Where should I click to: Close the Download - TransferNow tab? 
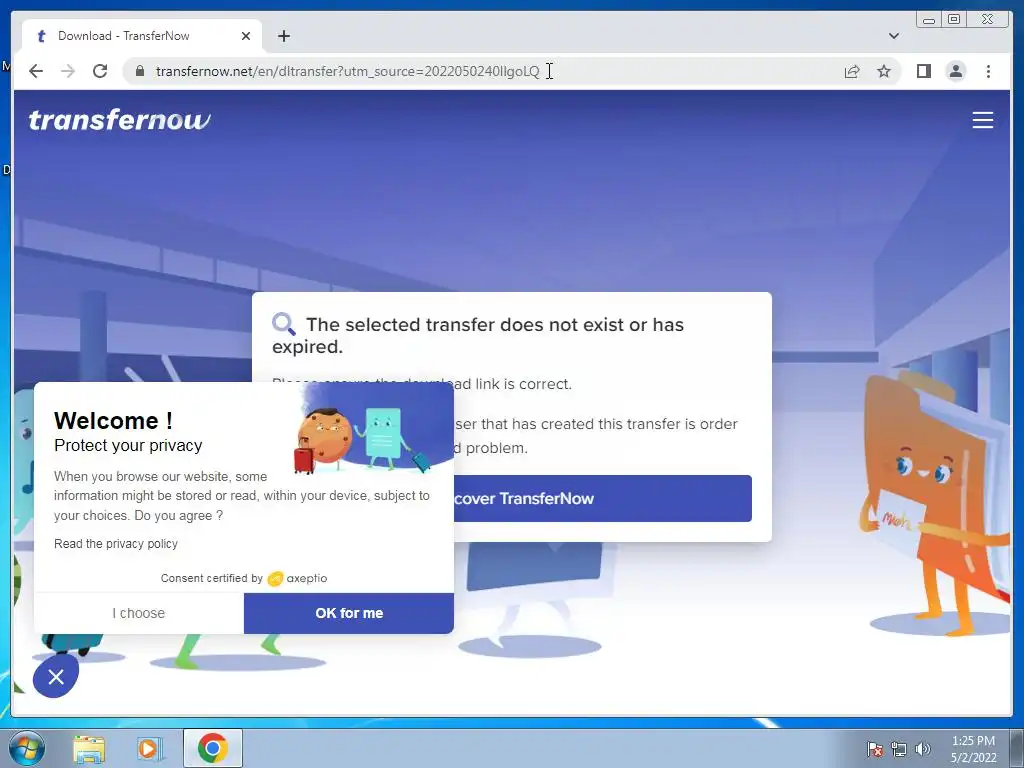[x=246, y=36]
